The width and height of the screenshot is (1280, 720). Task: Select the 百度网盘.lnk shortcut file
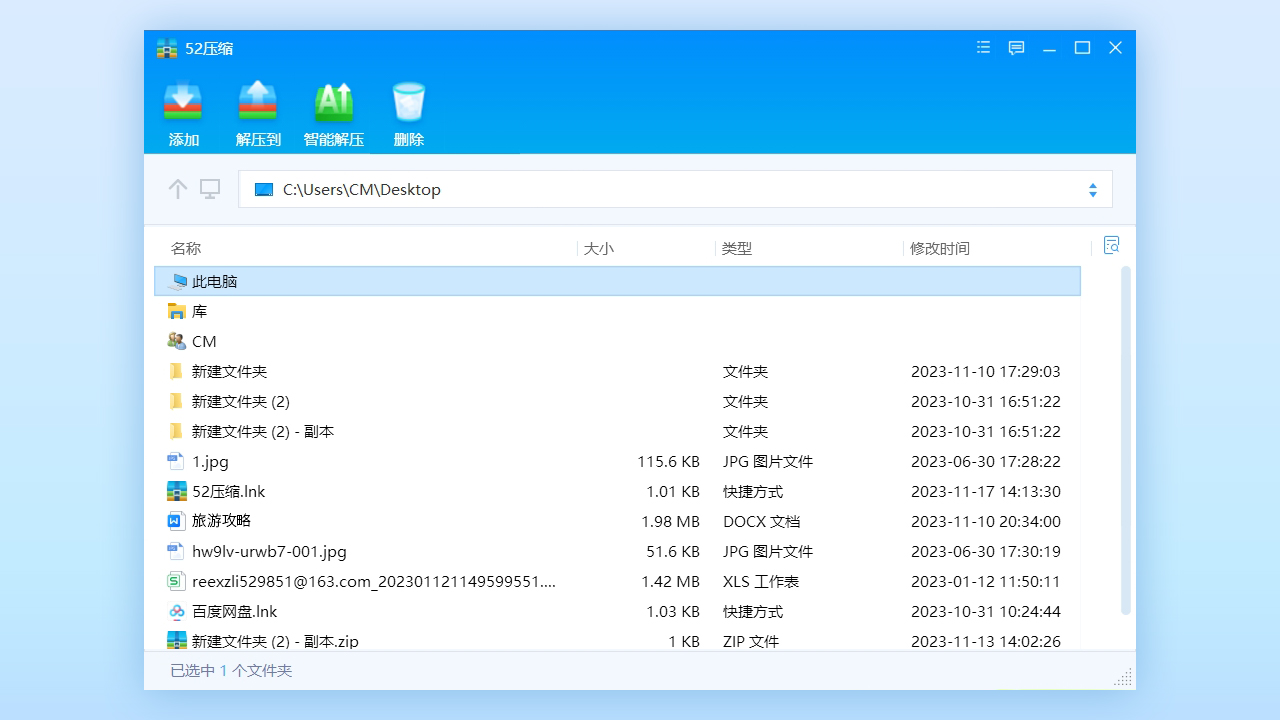tap(234, 611)
